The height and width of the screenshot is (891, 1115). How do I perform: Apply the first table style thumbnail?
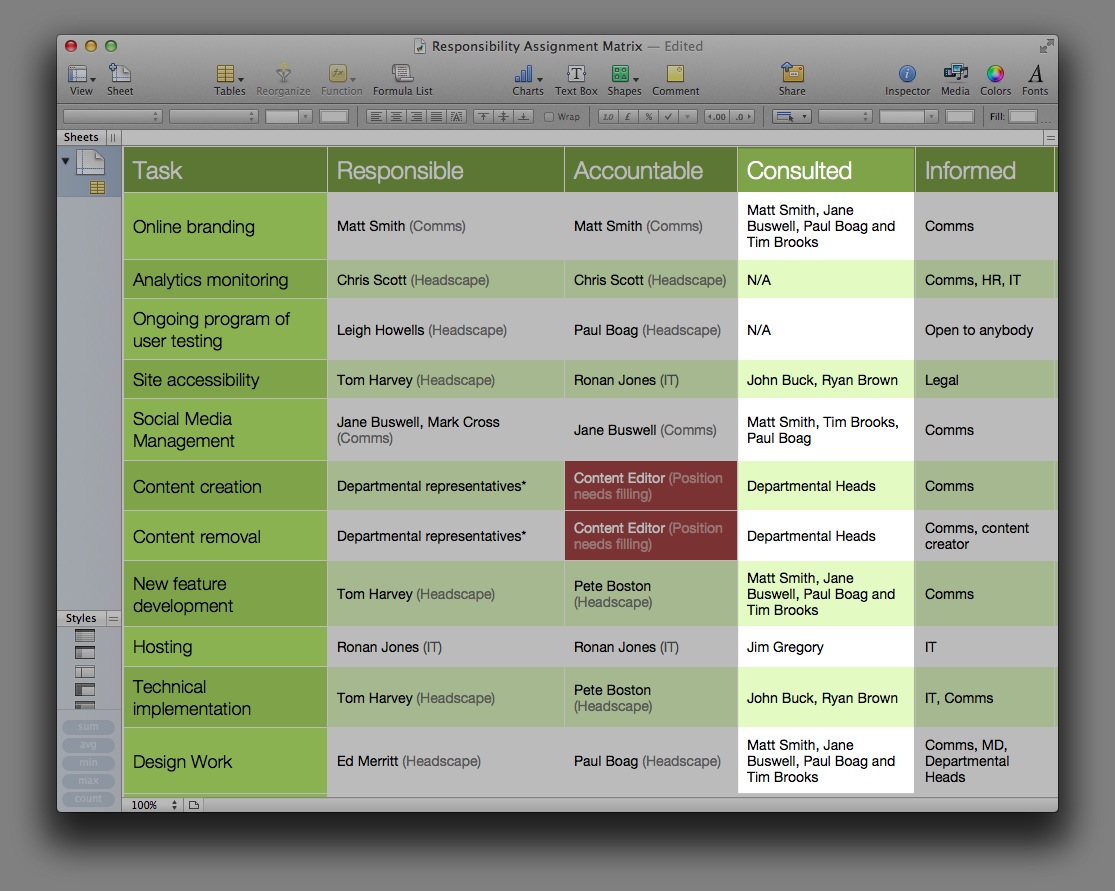click(85, 636)
